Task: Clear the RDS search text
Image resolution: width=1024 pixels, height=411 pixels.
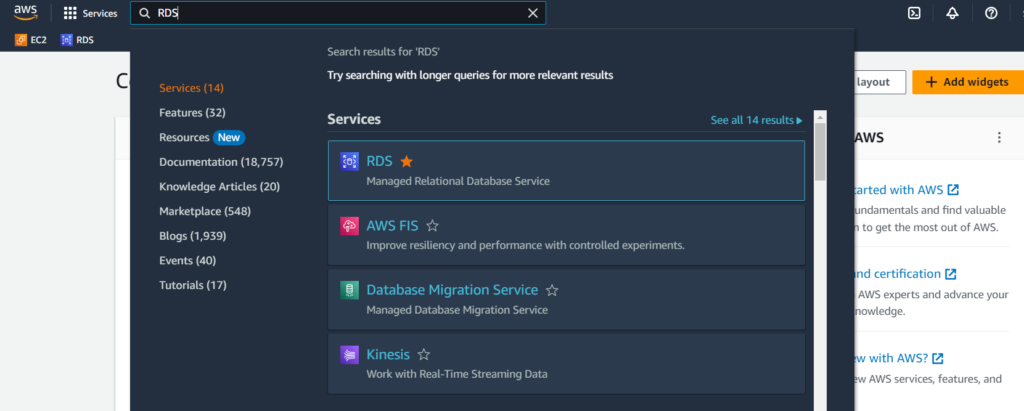Action: (x=533, y=13)
